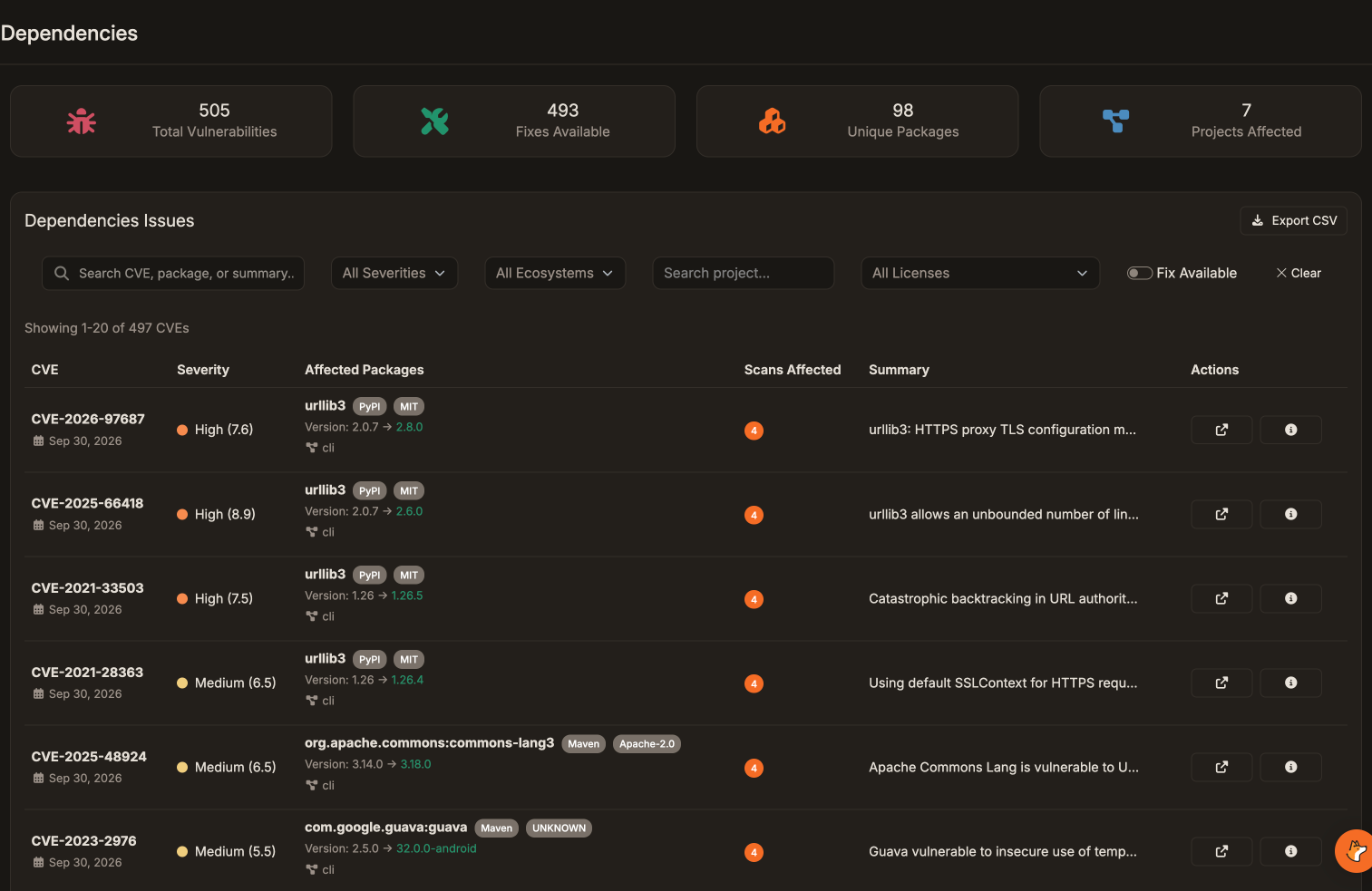The width and height of the screenshot is (1372, 891).
Task: Click com.google.guava:guava package name
Action: click(386, 827)
